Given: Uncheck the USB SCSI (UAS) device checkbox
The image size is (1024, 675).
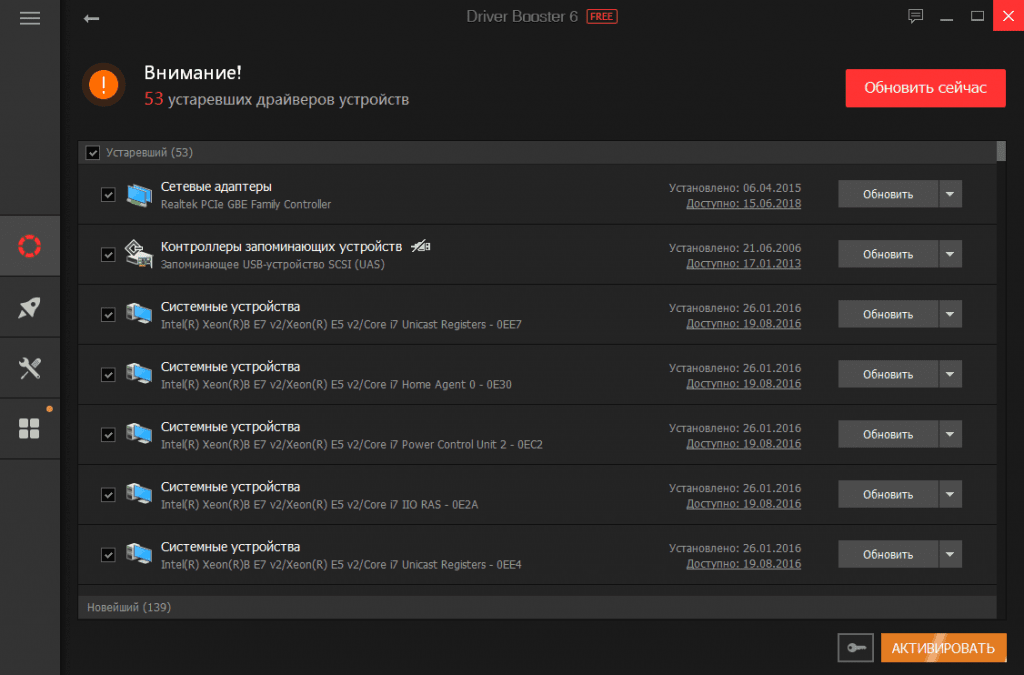Looking at the screenshot, I should 108,255.
